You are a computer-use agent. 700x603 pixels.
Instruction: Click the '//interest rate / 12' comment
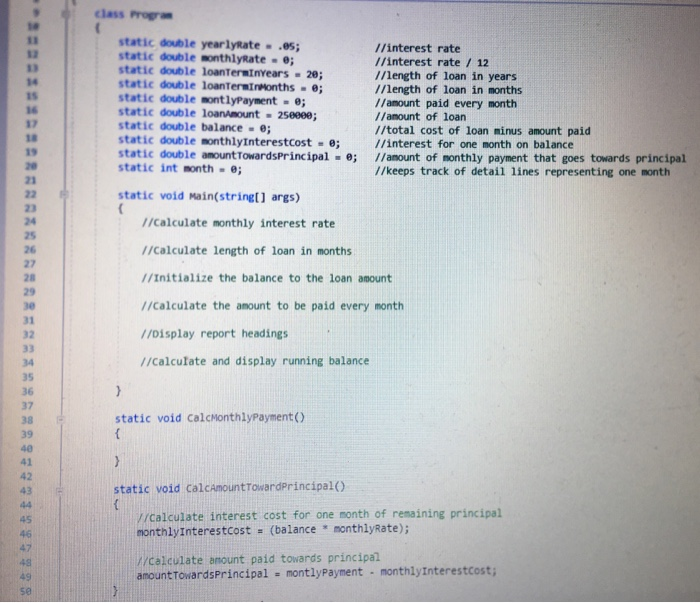point(432,62)
